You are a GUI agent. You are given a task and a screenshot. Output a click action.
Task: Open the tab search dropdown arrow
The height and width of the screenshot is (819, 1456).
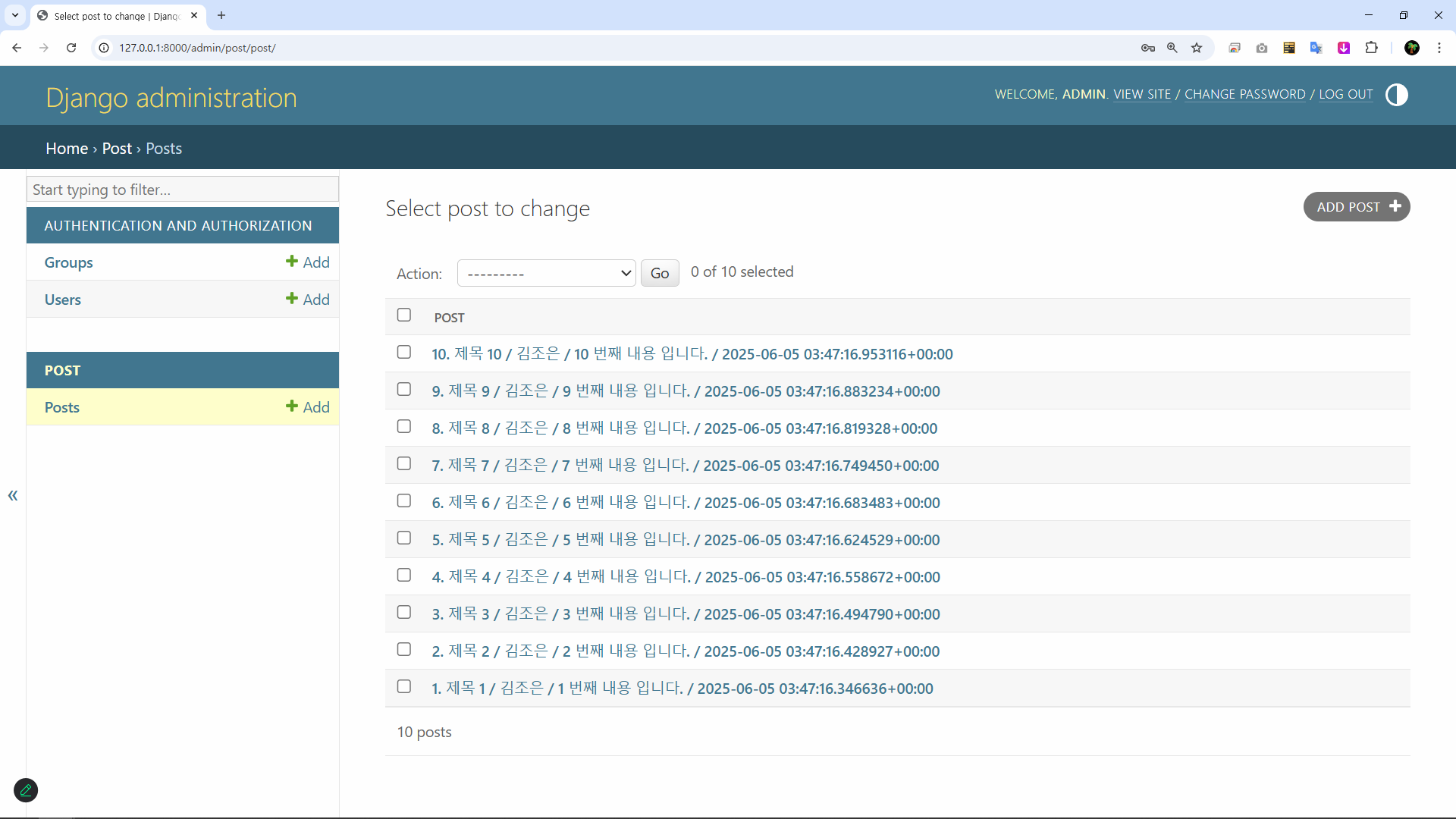coord(15,15)
